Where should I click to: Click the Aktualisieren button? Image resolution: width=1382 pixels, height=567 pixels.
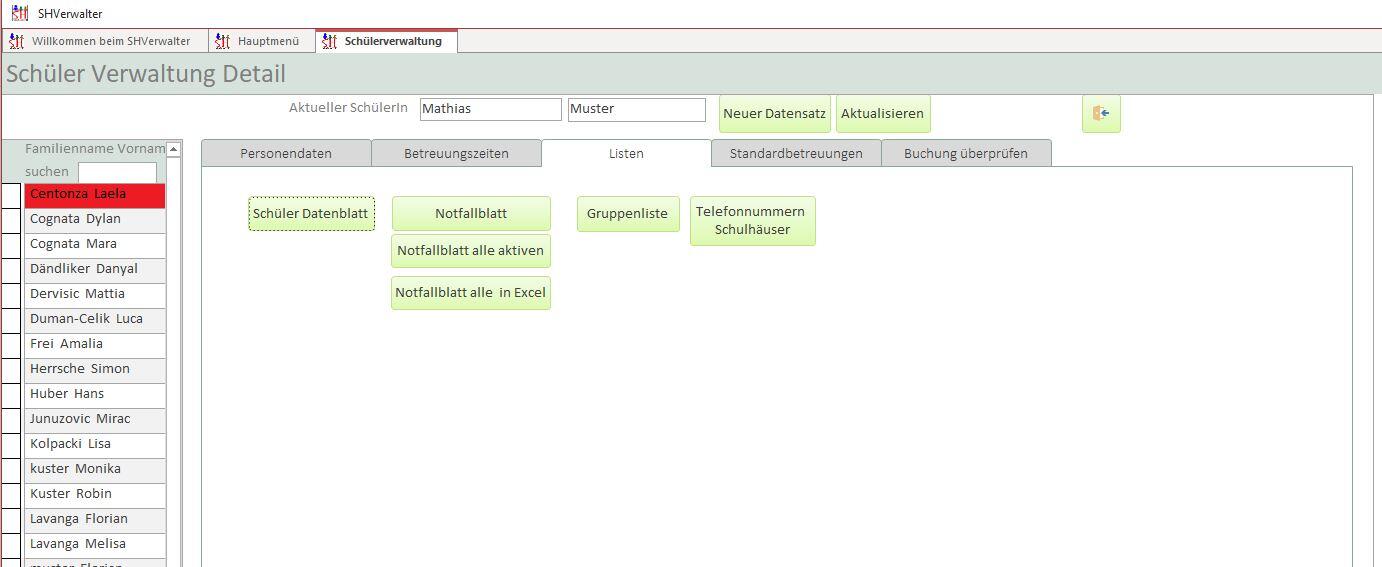(x=882, y=114)
